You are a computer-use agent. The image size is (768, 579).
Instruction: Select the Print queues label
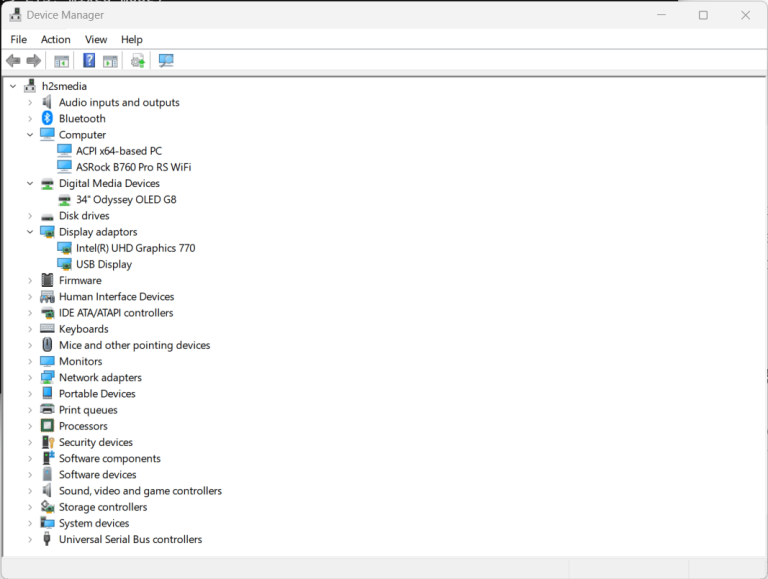(x=88, y=410)
